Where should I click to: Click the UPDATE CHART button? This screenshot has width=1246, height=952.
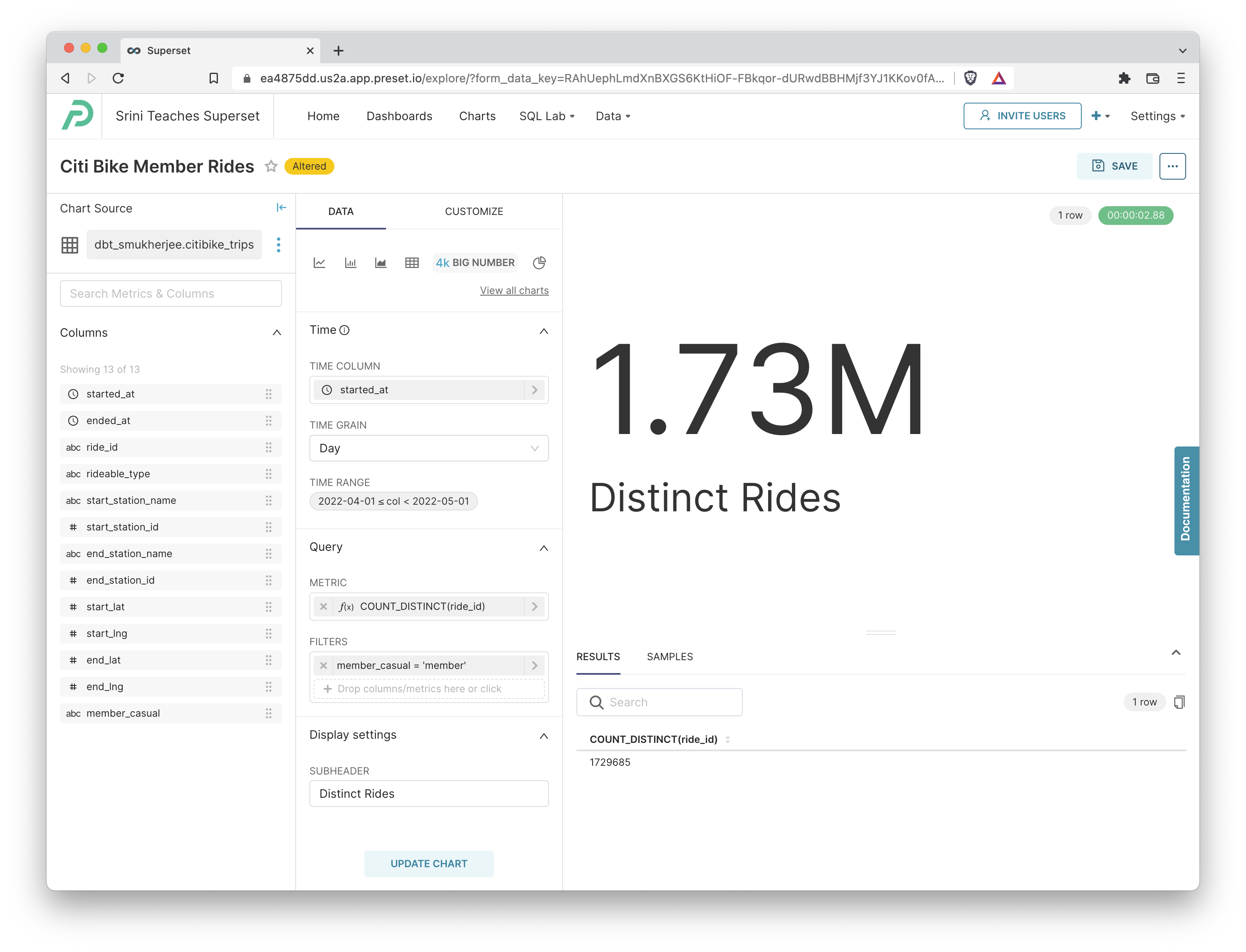(428, 863)
